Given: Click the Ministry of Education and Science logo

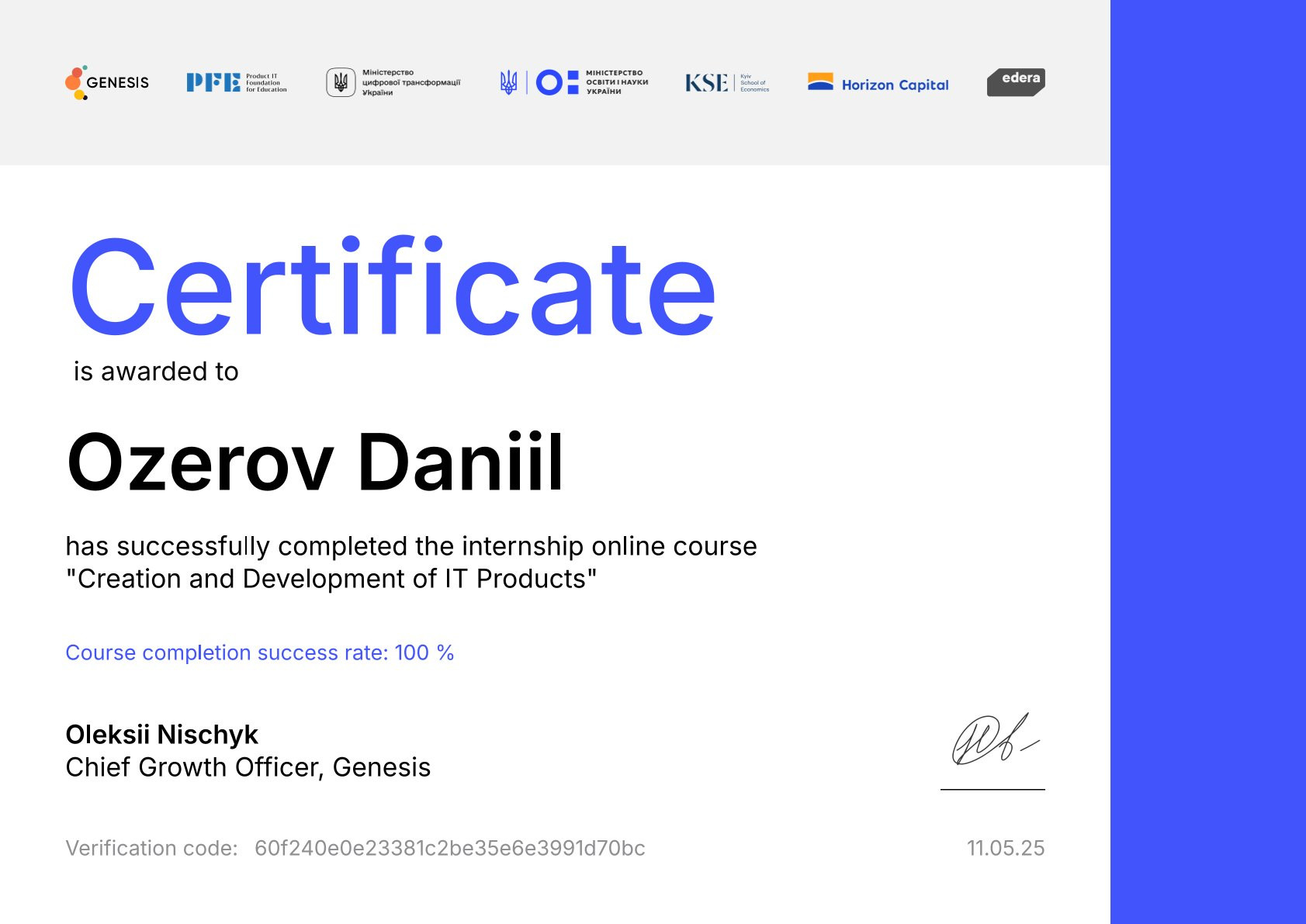Looking at the screenshot, I should [574, 82].
